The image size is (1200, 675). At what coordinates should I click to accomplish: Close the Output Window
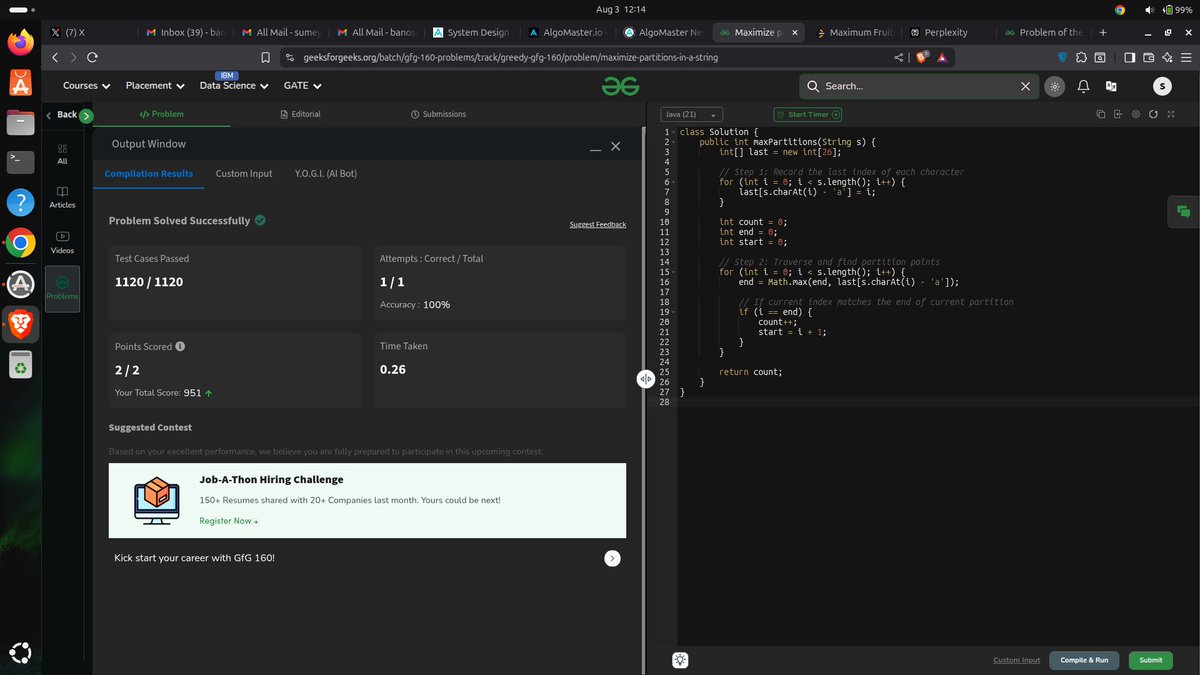(x=615, y=146)
